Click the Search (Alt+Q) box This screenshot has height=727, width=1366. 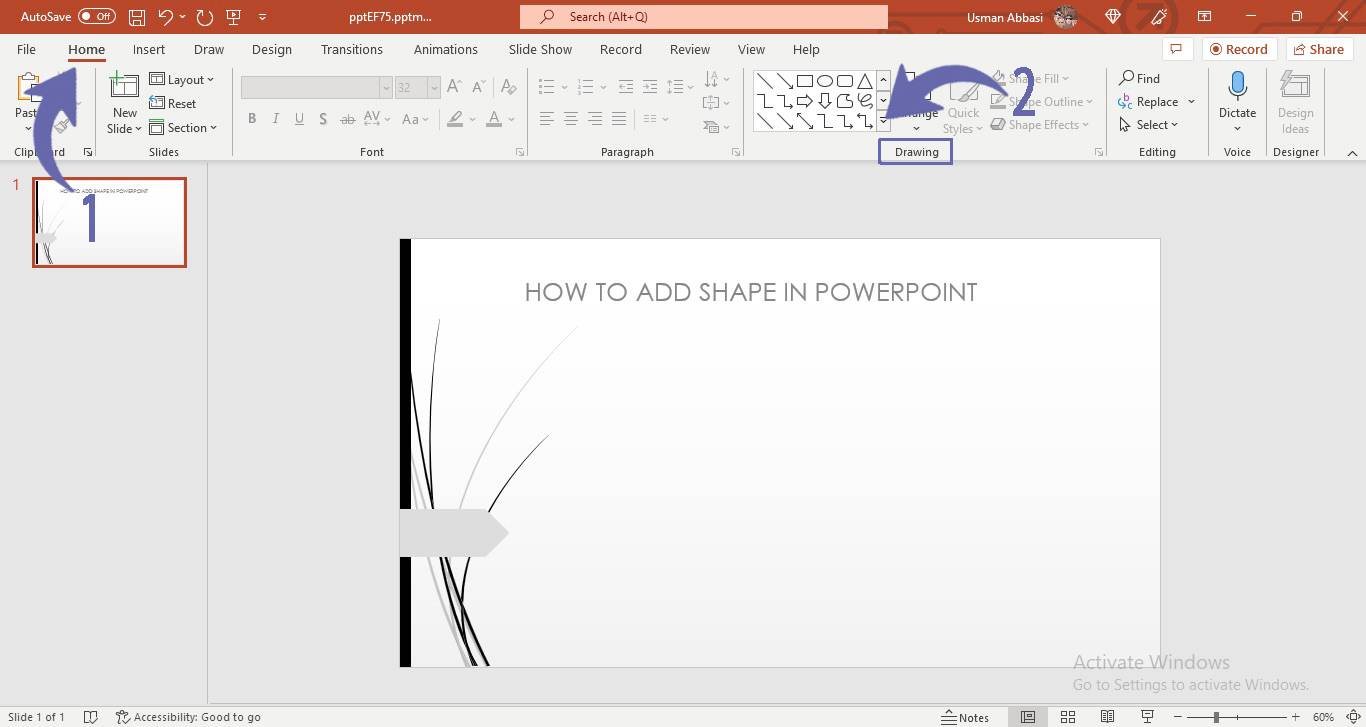(704, 17)
